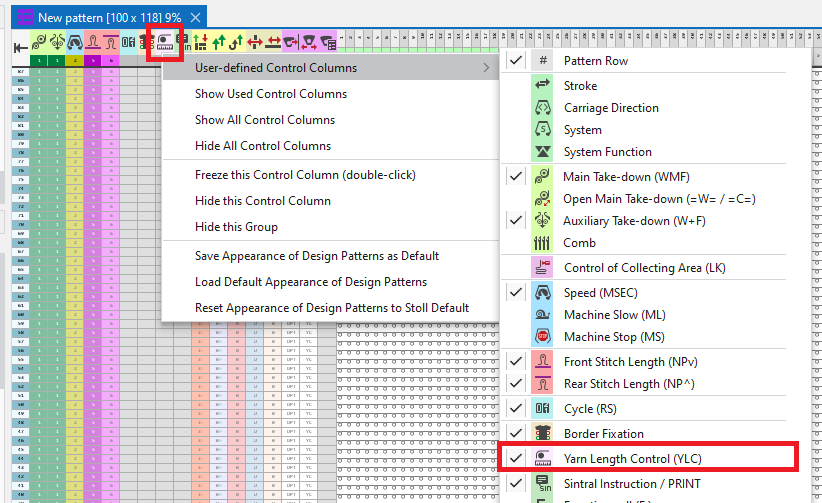Click the Auxiliary Take-down column header icon
822x503 pixels.
(57, 43)
